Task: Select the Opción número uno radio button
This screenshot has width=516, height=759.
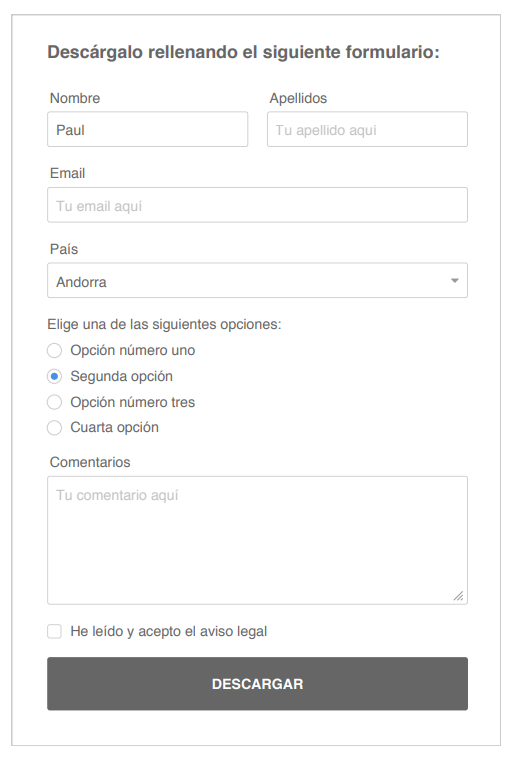Action: (54, 350)
